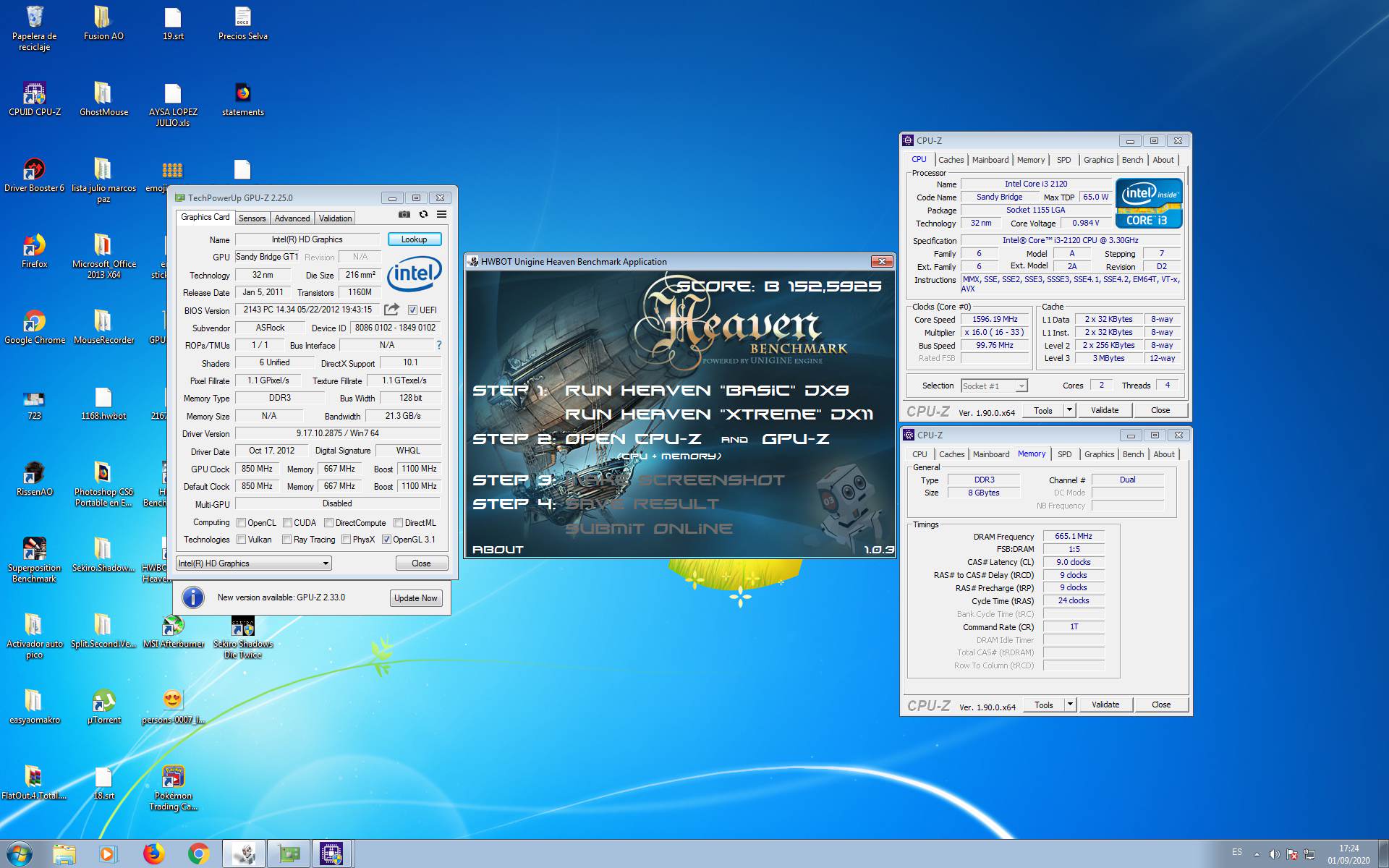
Task: Click OPEN CPU-Z in Heaven step 2
Action: [x=632, y=439]
